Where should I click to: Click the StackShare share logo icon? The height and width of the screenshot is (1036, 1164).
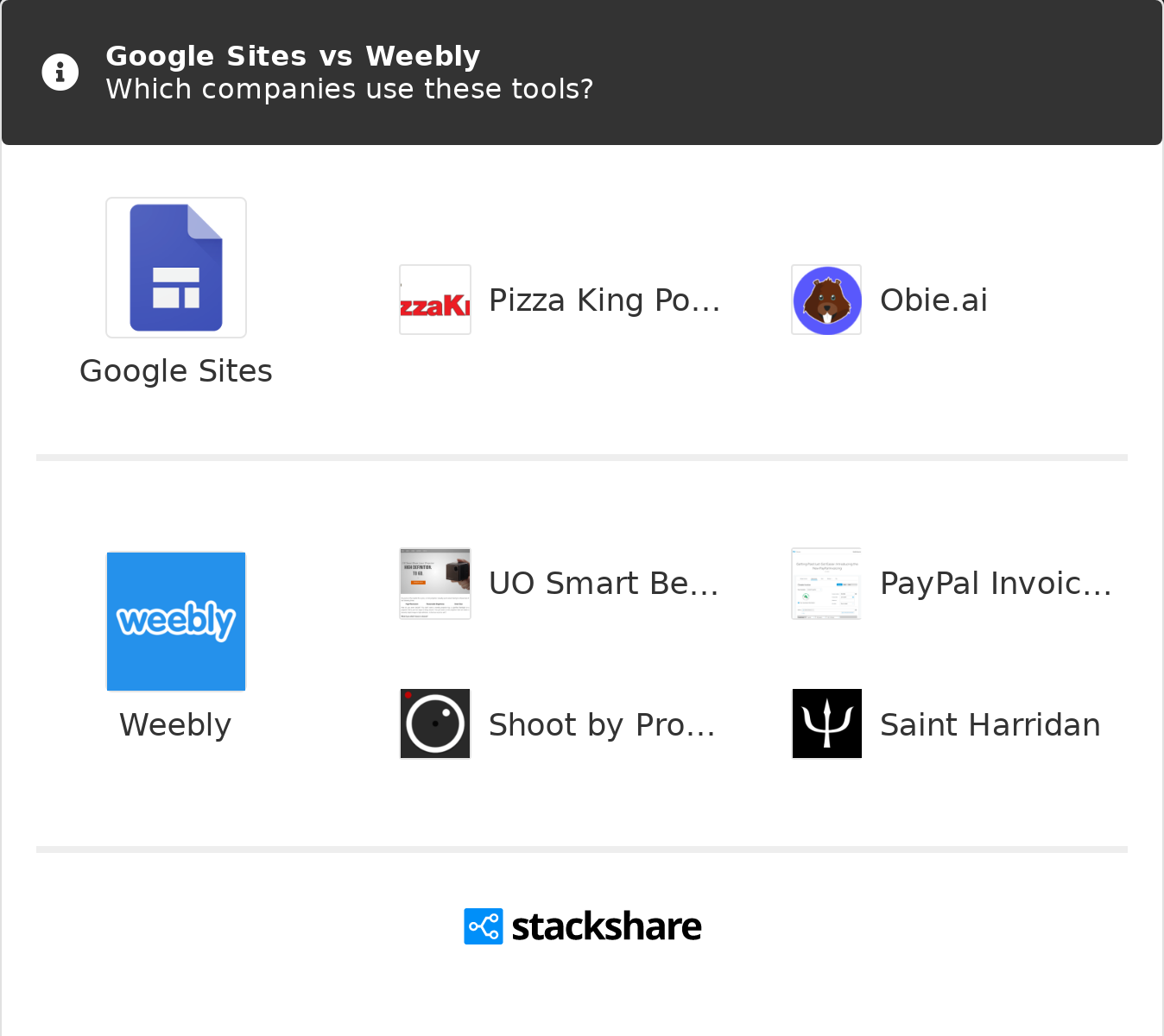[x=484, y=926]
